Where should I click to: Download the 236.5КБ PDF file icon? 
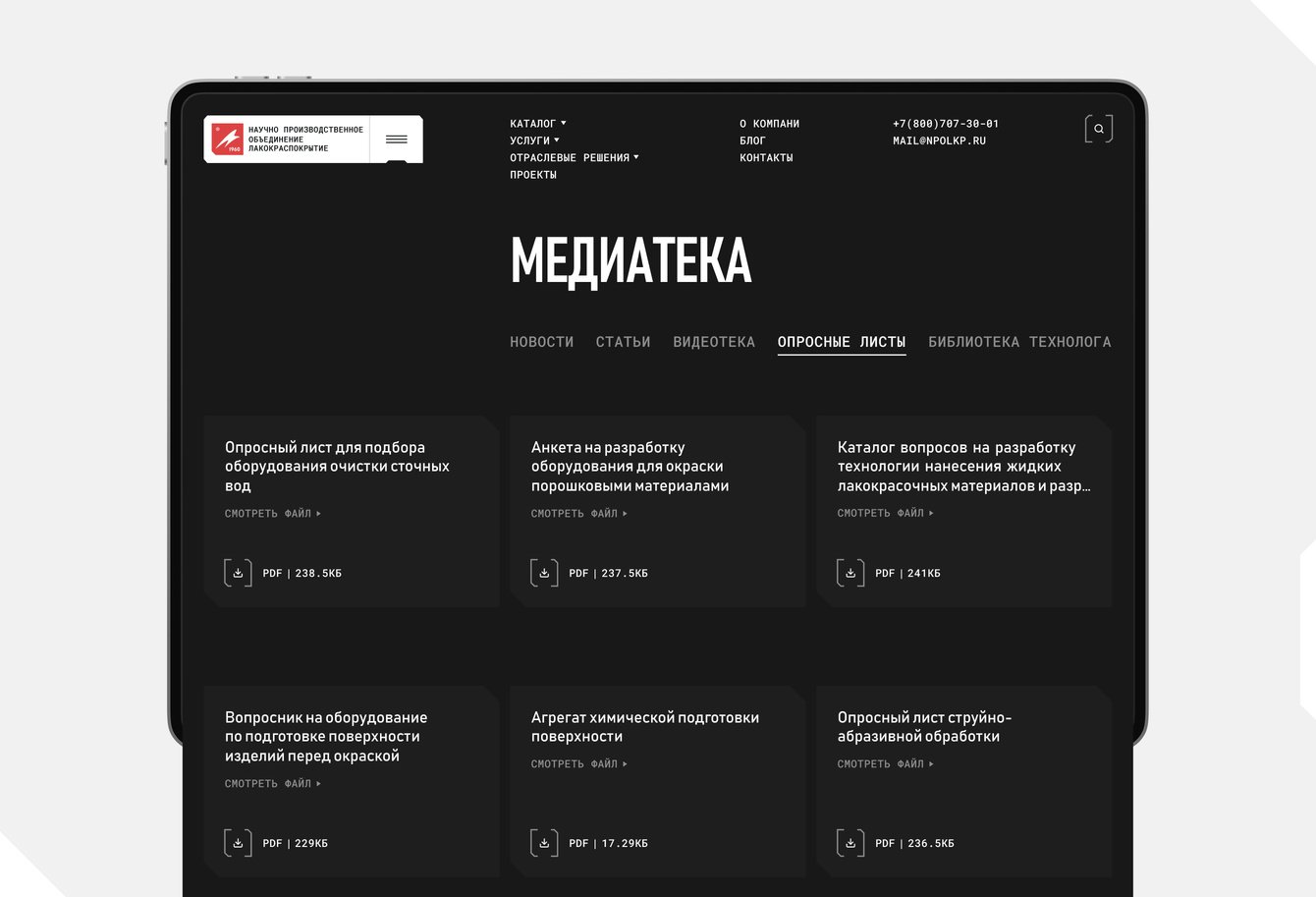(x=850, y=843)
